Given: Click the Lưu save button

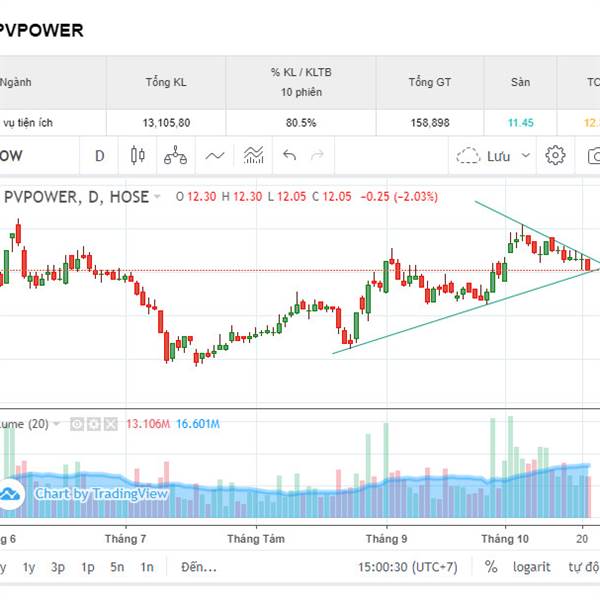Looking at the screenshot, I should point(498,156).
